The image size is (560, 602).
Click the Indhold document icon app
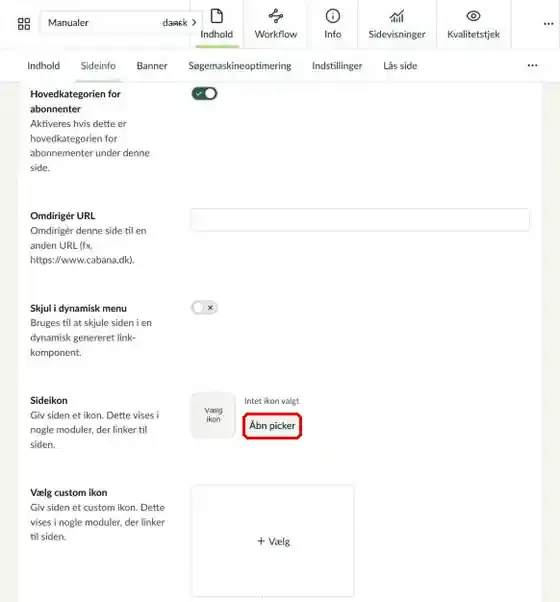(x=216, y=24)
